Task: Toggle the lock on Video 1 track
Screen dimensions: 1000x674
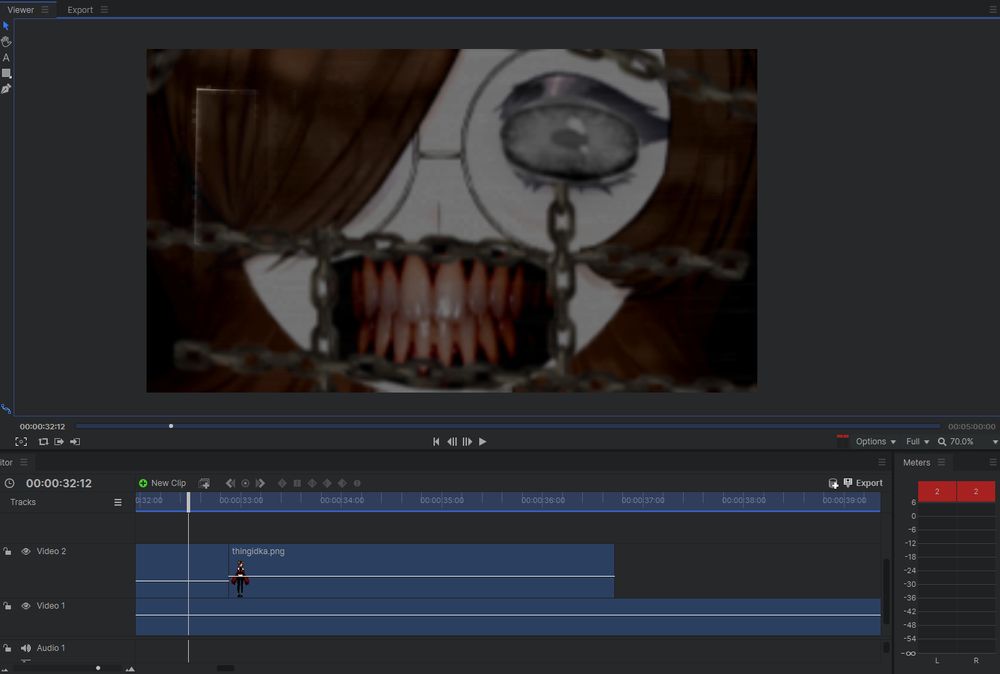Action: coord(7,606)
